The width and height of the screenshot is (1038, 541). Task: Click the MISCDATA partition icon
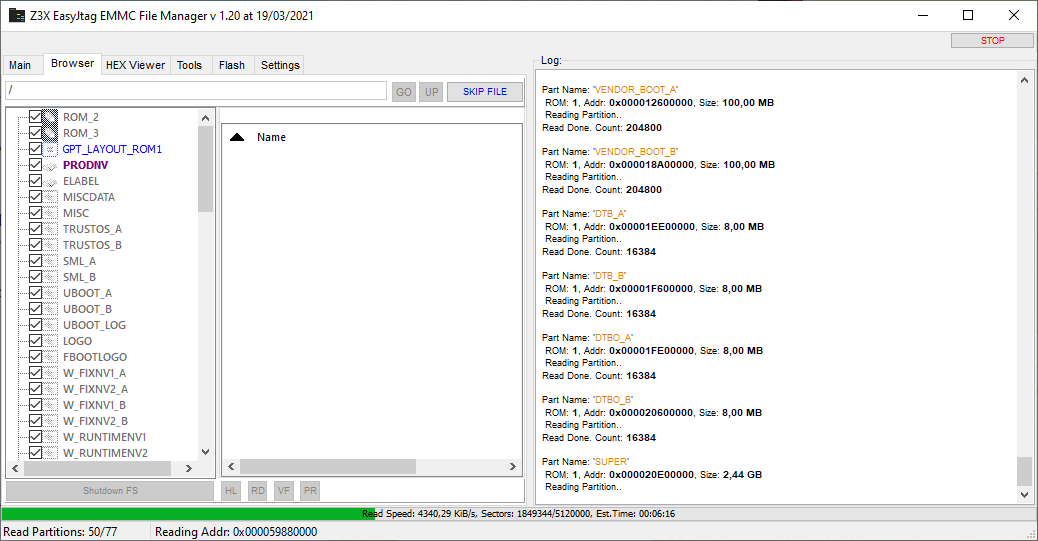pyautogui.click(x=50, y=197)
